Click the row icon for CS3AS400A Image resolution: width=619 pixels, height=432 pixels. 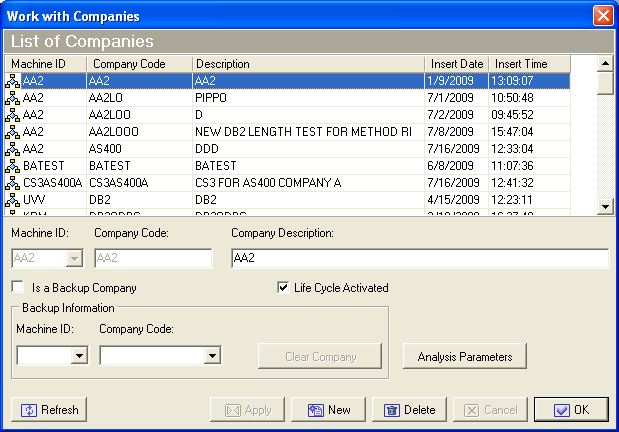click(12, 183)
